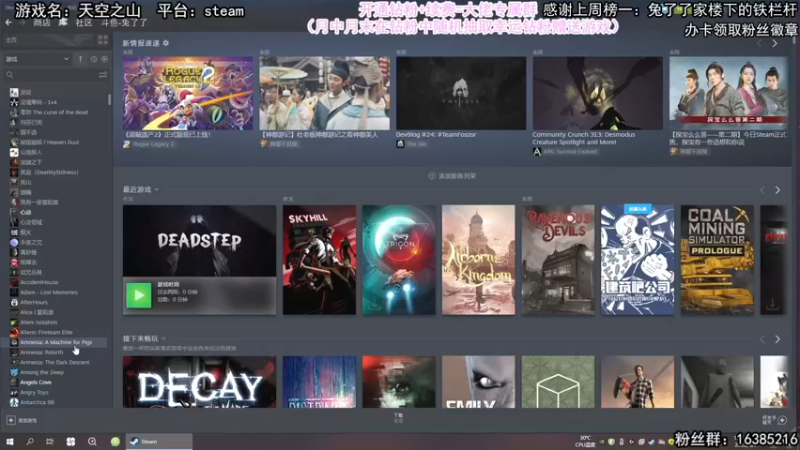
Task: Select the library 主页 home button
Action: [x=11, y=40]
